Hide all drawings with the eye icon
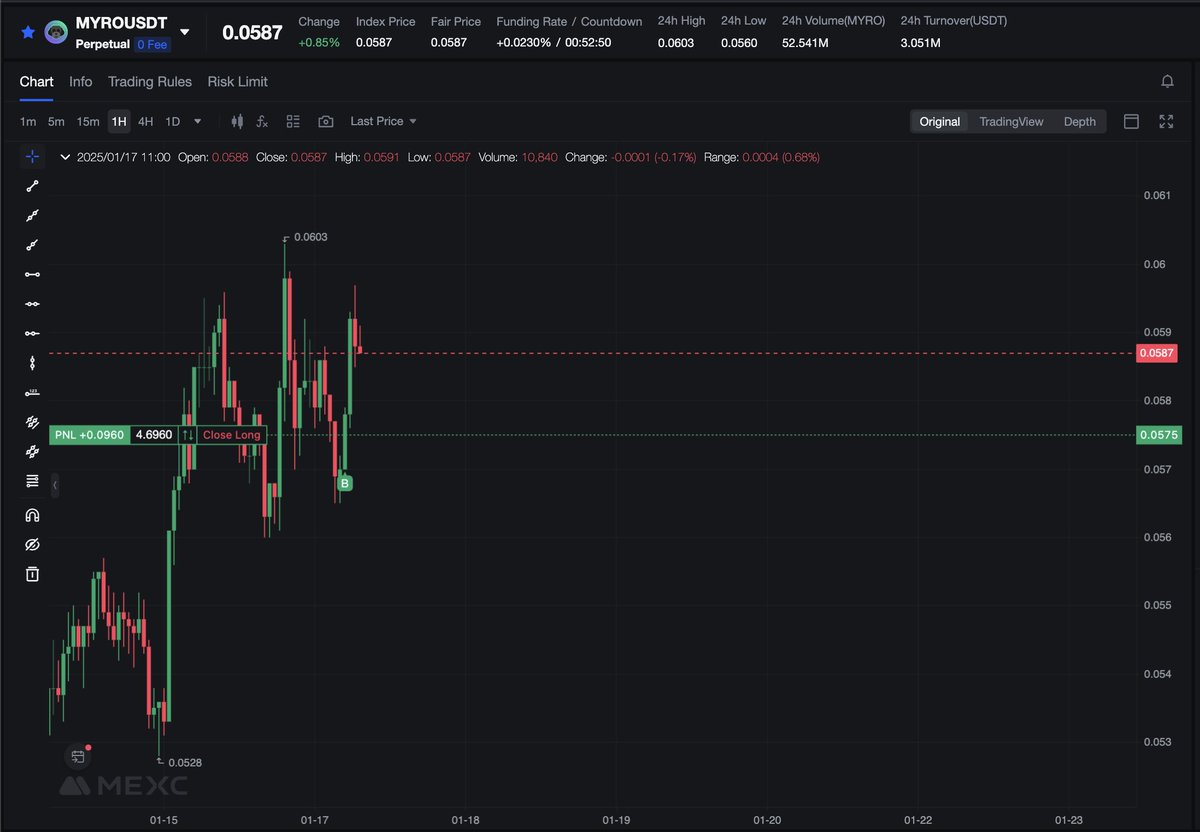 tap(32, 545)
